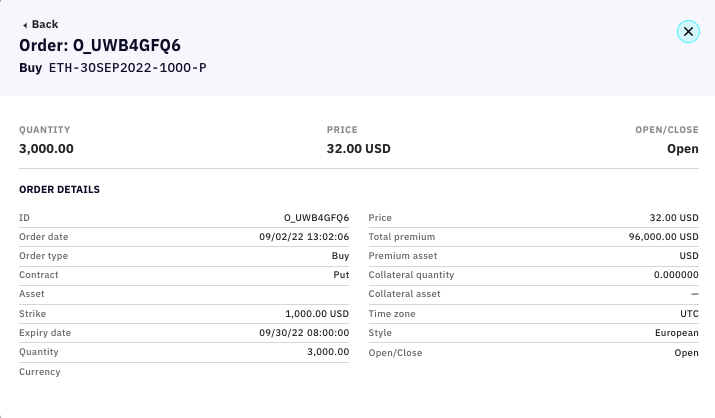Image resolution: width=715 pixels, height=418 pixels.
Task: Click the order date 09/02/22 13:02:06
Action: click(x=303, y=237)
